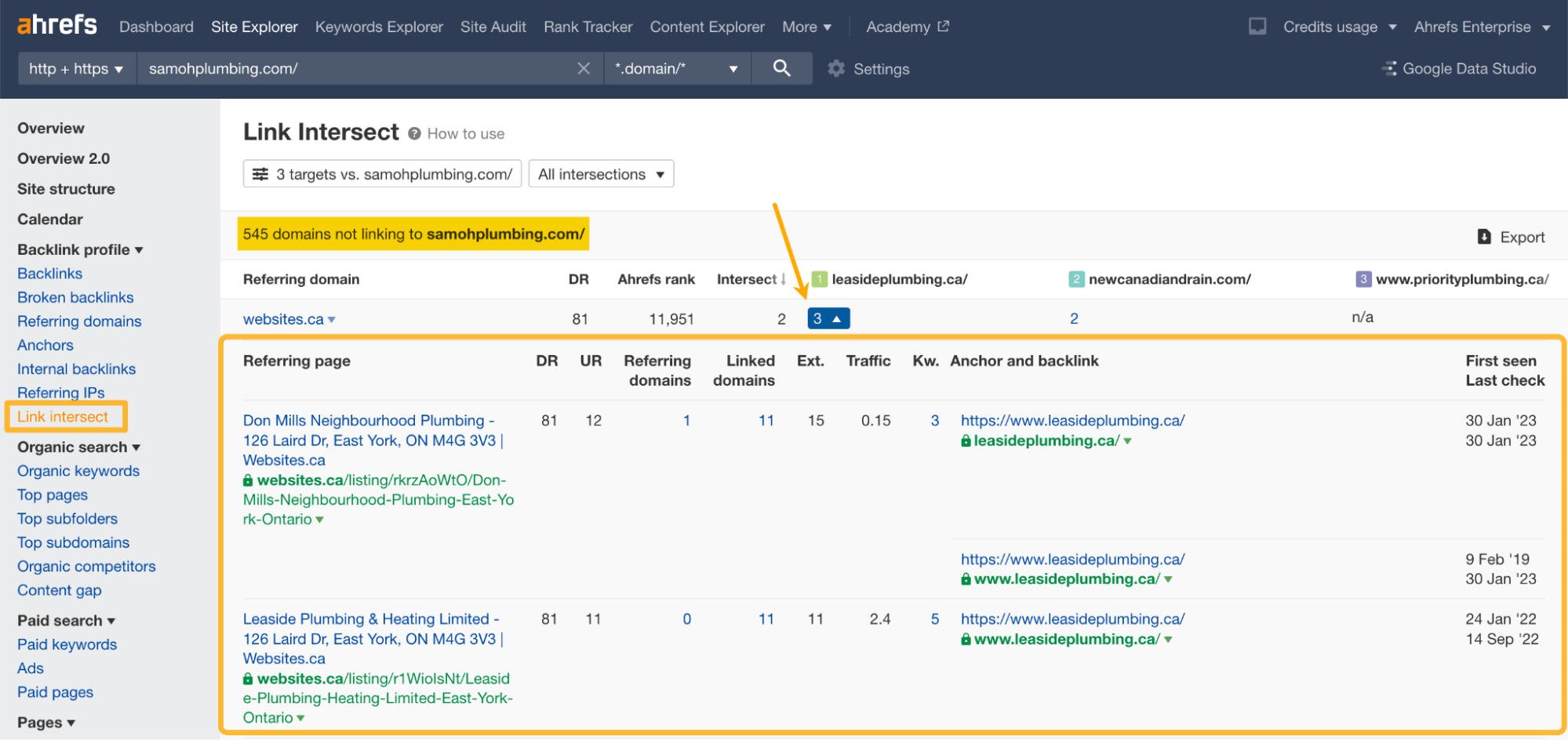This screenshot has width=1568, height=740.
Task: Open the http + https protocol dropdown
Action: (76, 68)
